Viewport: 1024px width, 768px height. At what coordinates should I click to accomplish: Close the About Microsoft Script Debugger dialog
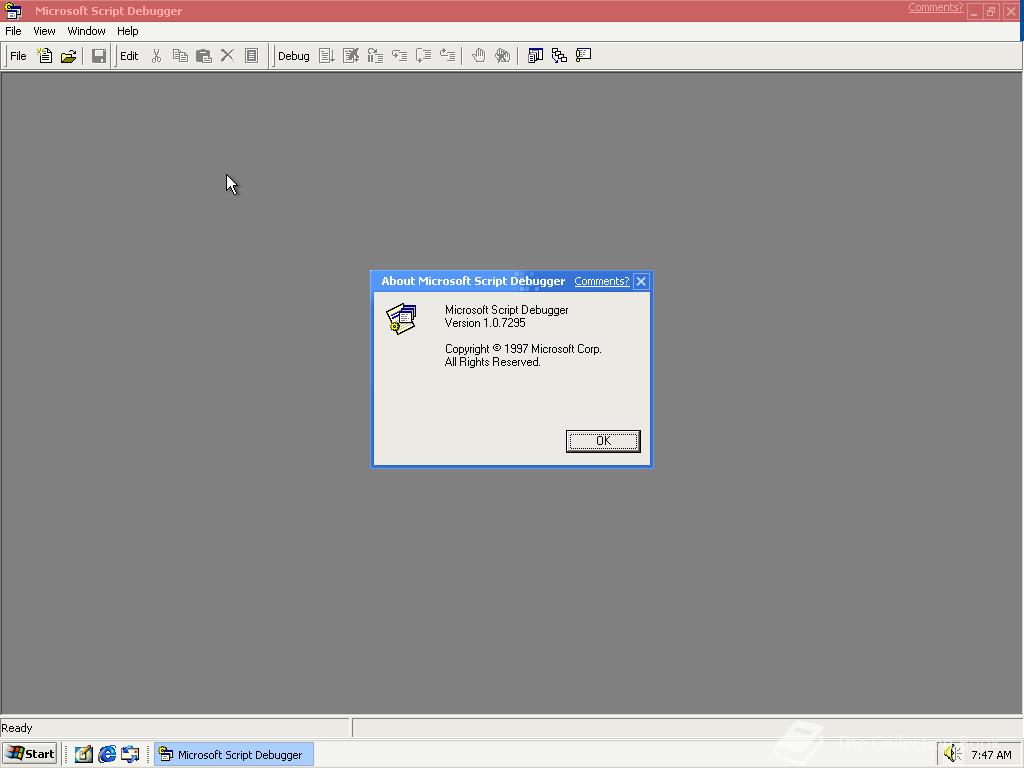(x=641, y=281)
